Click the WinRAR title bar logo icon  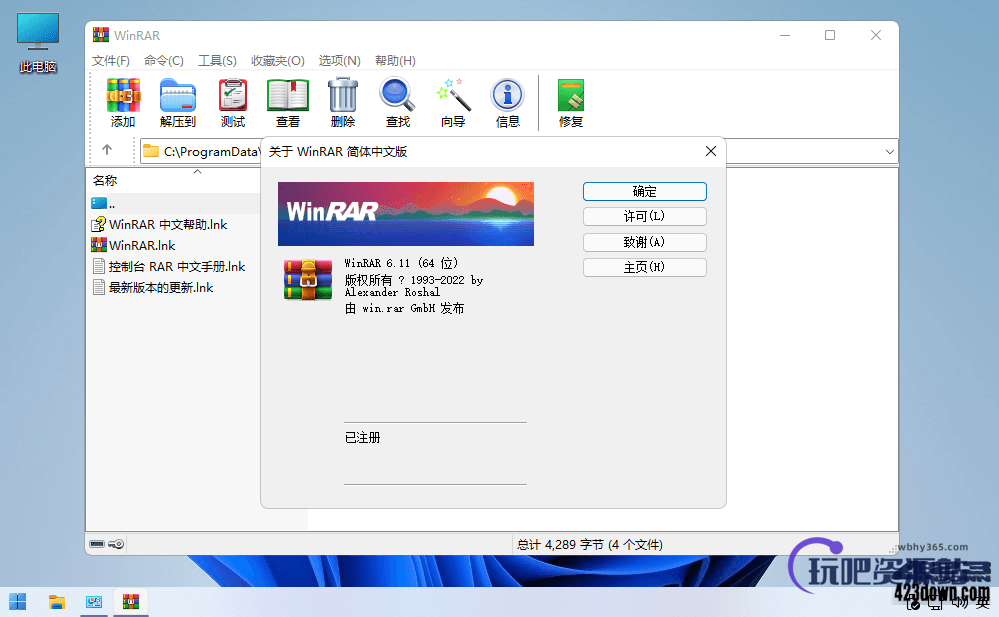(x=101, y=35)
